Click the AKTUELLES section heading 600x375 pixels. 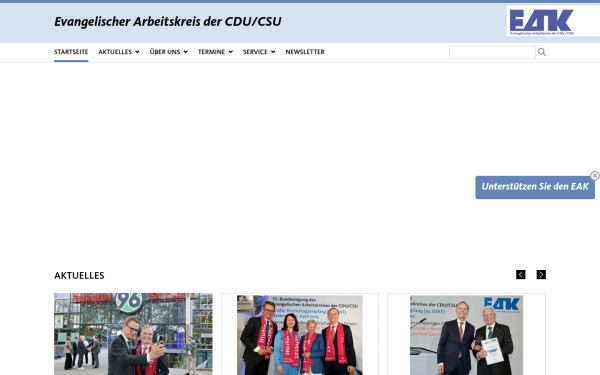79,276
